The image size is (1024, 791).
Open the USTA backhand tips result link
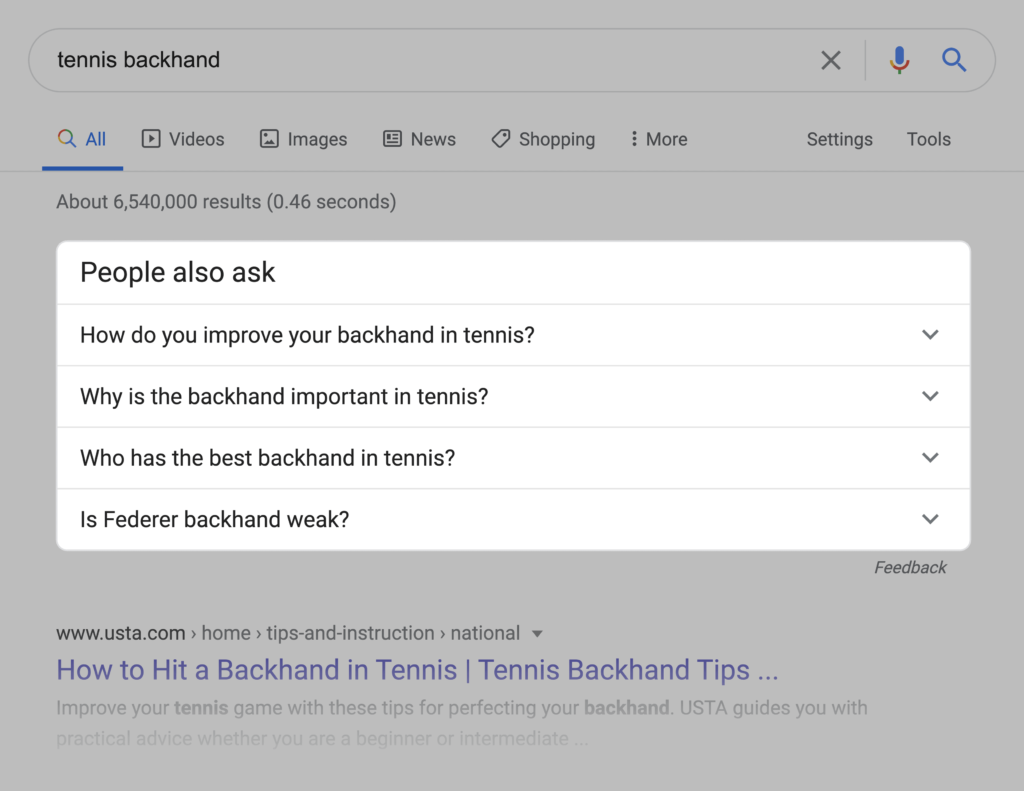pos(417,670)
